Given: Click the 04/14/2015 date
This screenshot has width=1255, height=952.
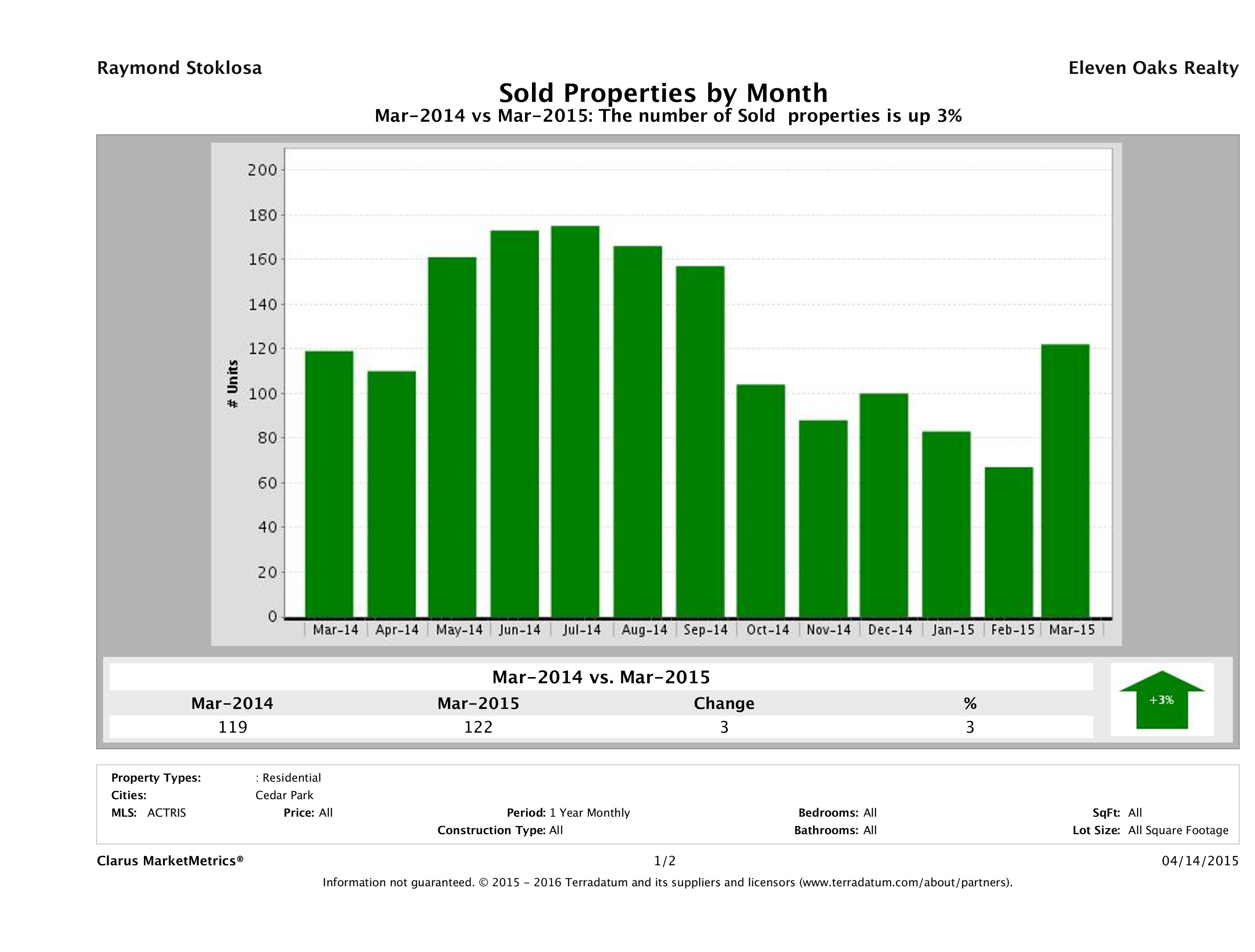Looking at the screenshot, I should click(x=1200, y=861).
